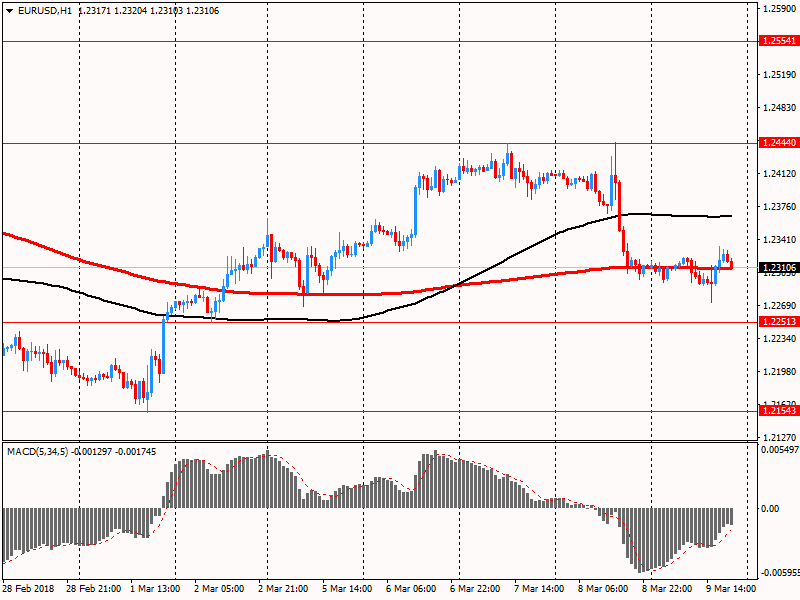Screen dimensions: 800x600
Task: Select the 1.21543 red price level label
Action: (779, 411)
